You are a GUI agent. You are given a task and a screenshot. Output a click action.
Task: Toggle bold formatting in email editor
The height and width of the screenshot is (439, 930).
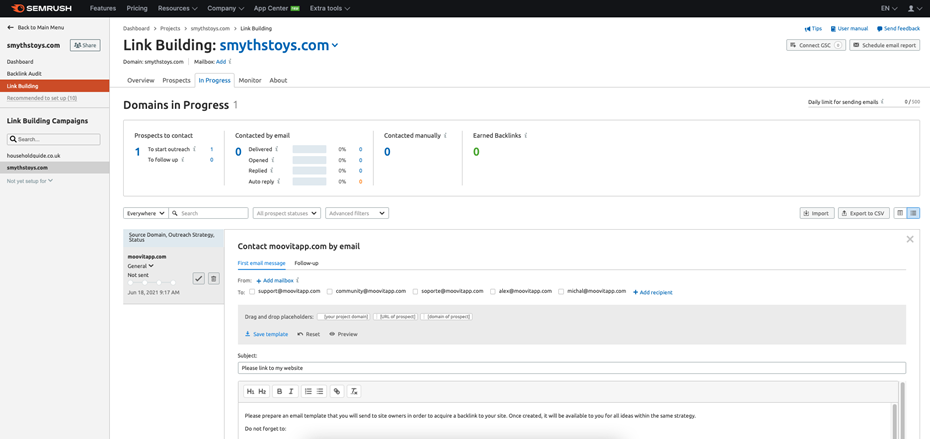click(279, 391)
